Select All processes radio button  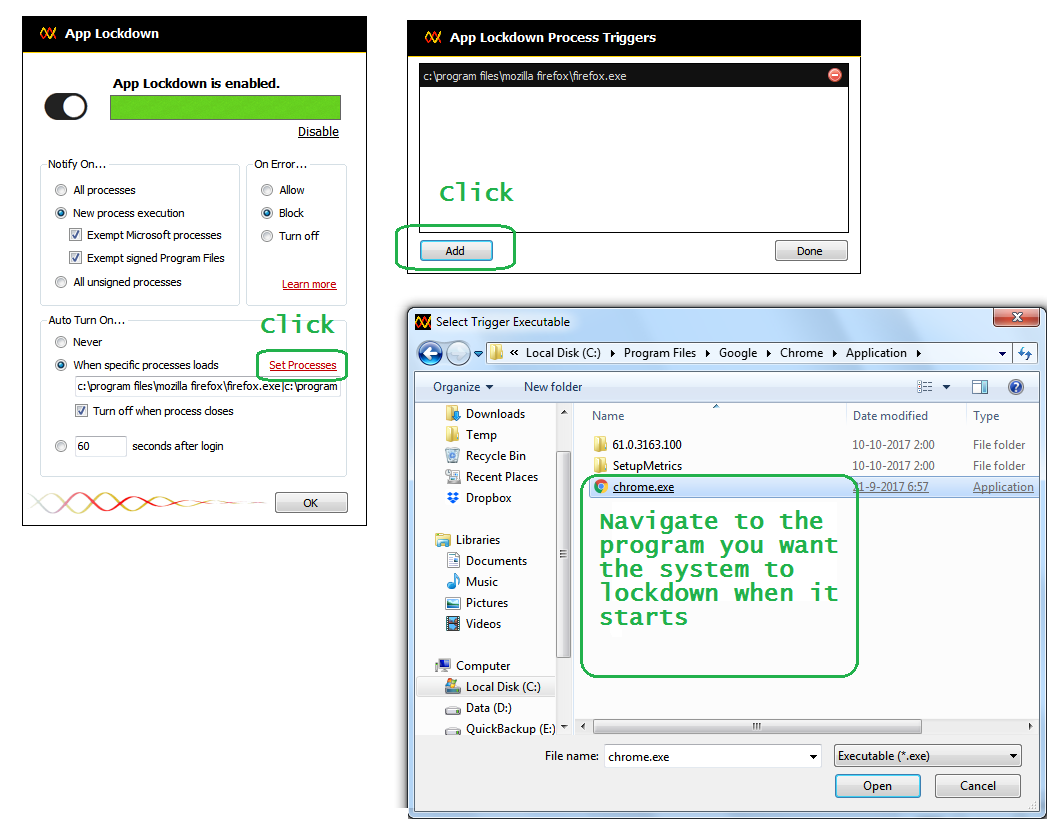(61, 190)
